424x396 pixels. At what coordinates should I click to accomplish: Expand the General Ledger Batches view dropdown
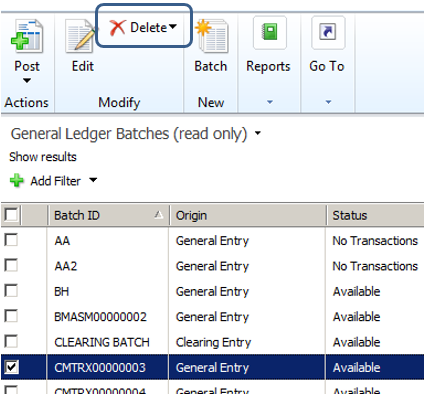(x=257, y=133)
